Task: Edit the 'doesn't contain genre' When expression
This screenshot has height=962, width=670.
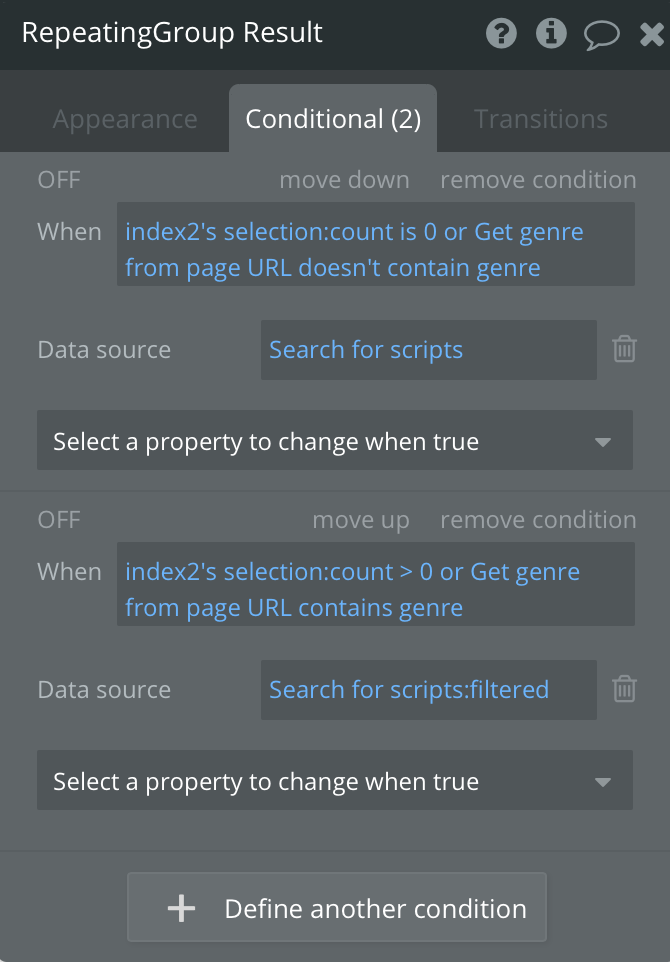Action: pyautogui.click(x=375, y=249)
